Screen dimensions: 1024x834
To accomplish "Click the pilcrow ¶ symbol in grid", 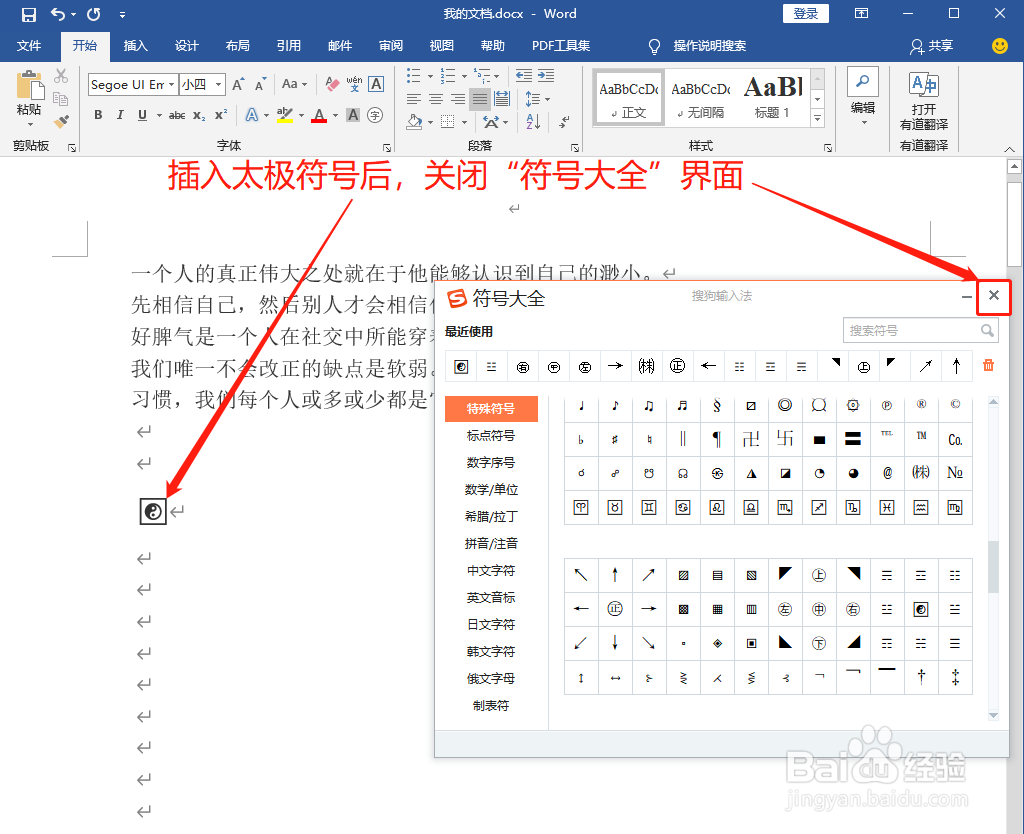I will pyautogui.click(x=716, y=439).
